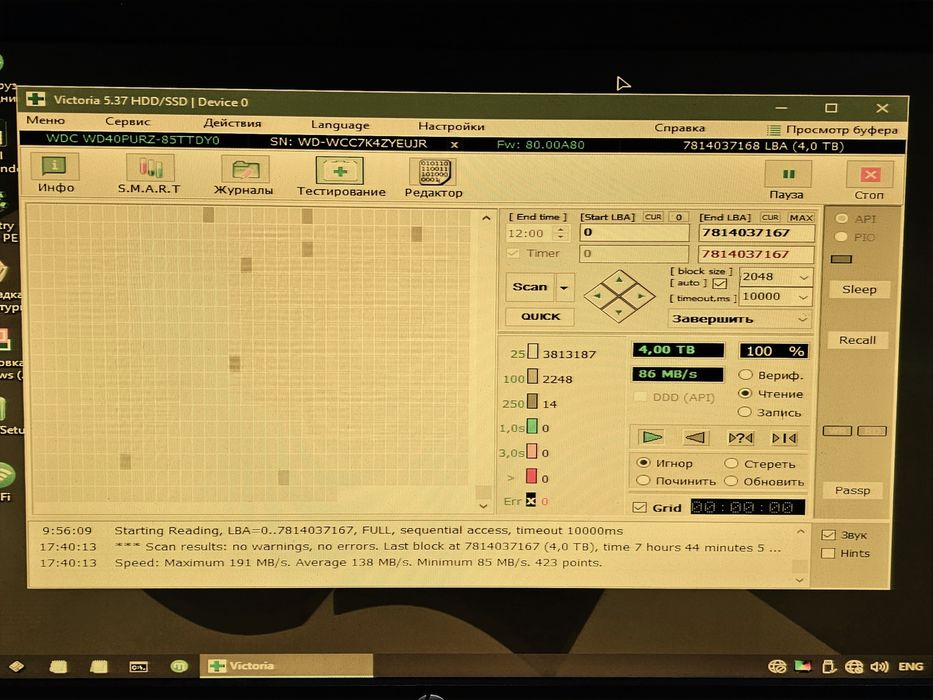Select the butterfly ▷|◁ scan mode

pyautogui.click(x=784, y=439)
